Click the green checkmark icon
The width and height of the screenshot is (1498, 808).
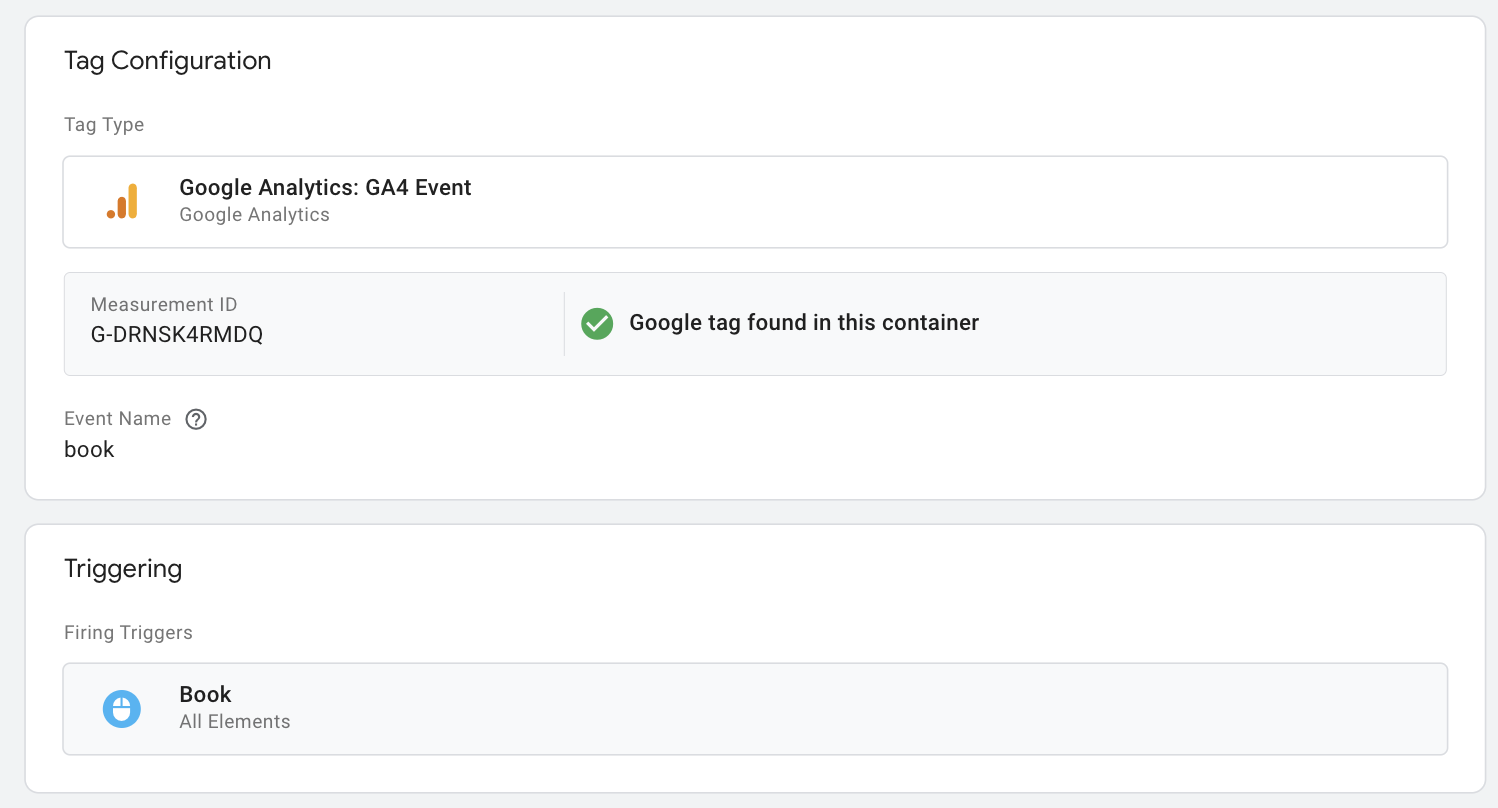pos(597,323)
